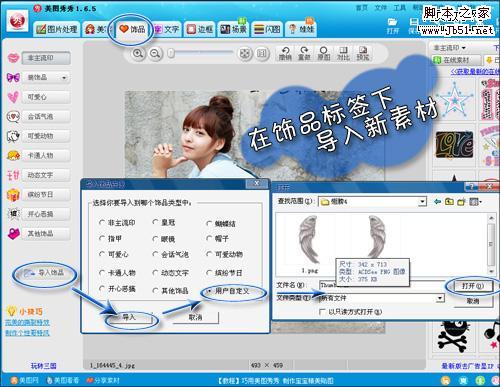Open the 文件 menu at top
The width and height of the screenshot is (500, 387).
381,8
